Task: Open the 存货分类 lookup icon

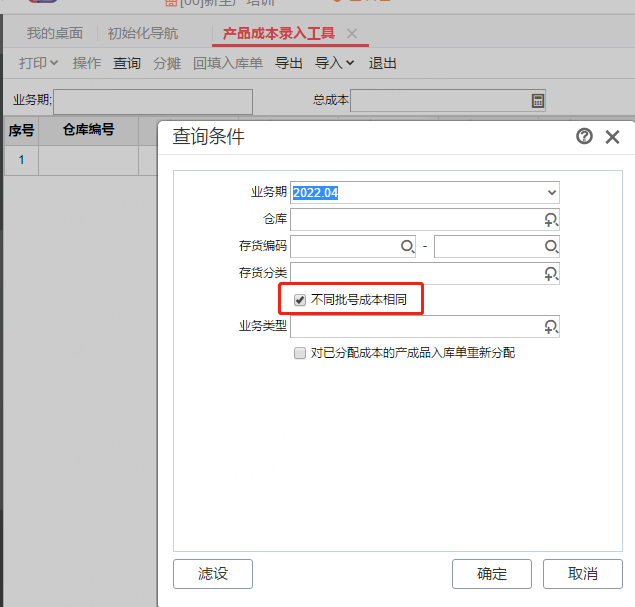Action: coord(551,274)
